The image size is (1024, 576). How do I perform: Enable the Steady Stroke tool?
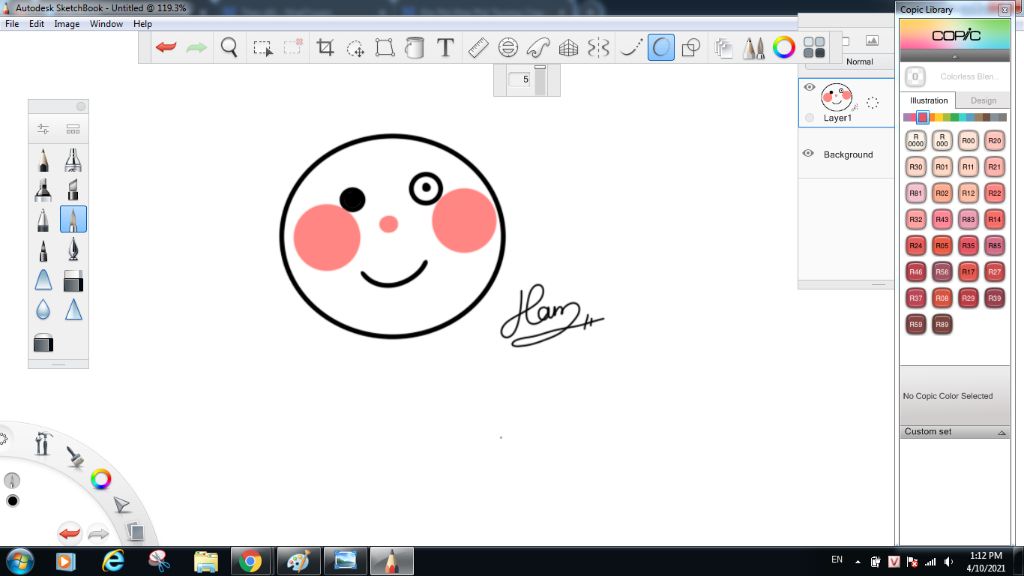[x=630, y=47]
